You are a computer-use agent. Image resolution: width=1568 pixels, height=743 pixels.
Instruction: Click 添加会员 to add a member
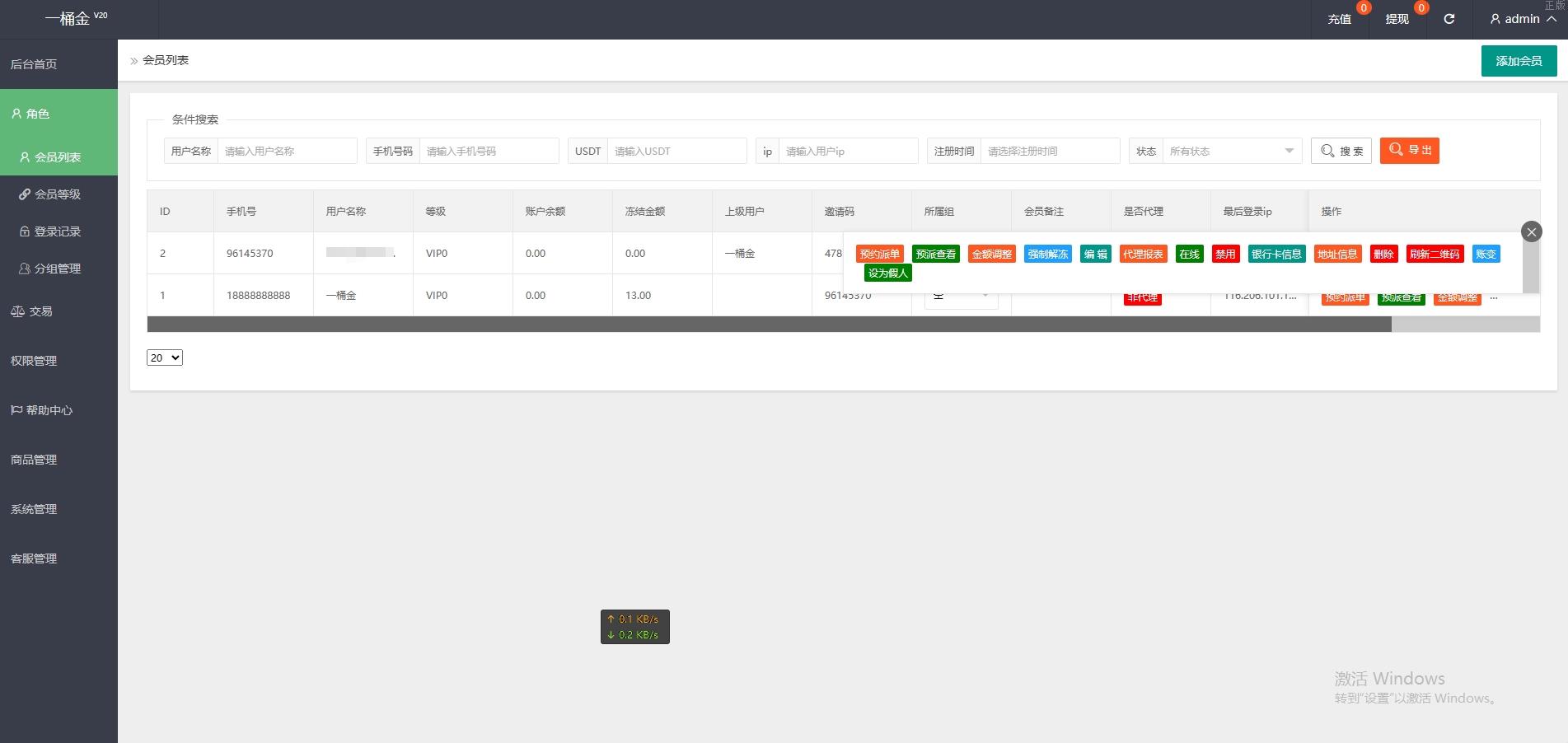tap(1518, 61)
